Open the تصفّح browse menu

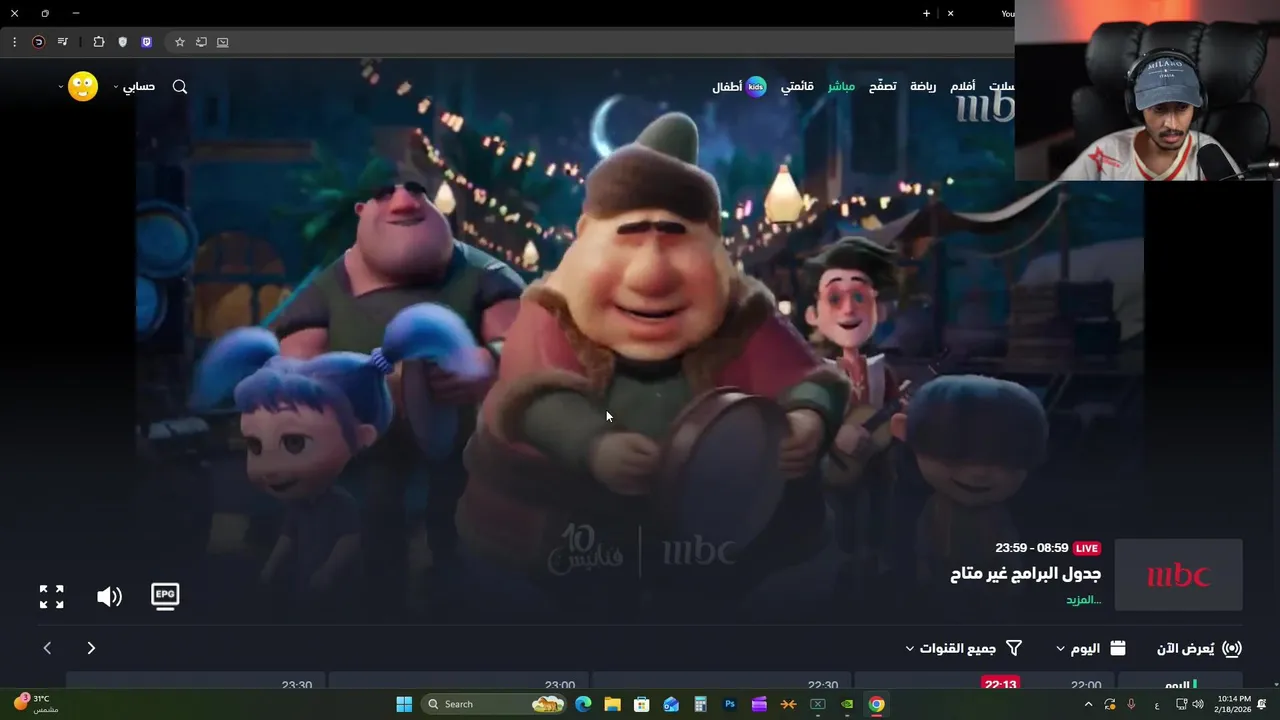point(882,87)
